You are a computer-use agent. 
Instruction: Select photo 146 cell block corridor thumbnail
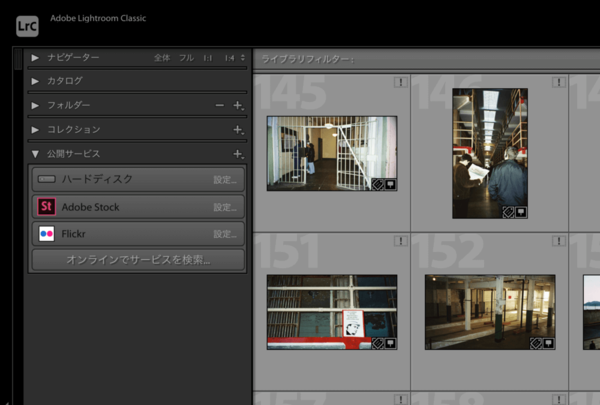point(490,154)
